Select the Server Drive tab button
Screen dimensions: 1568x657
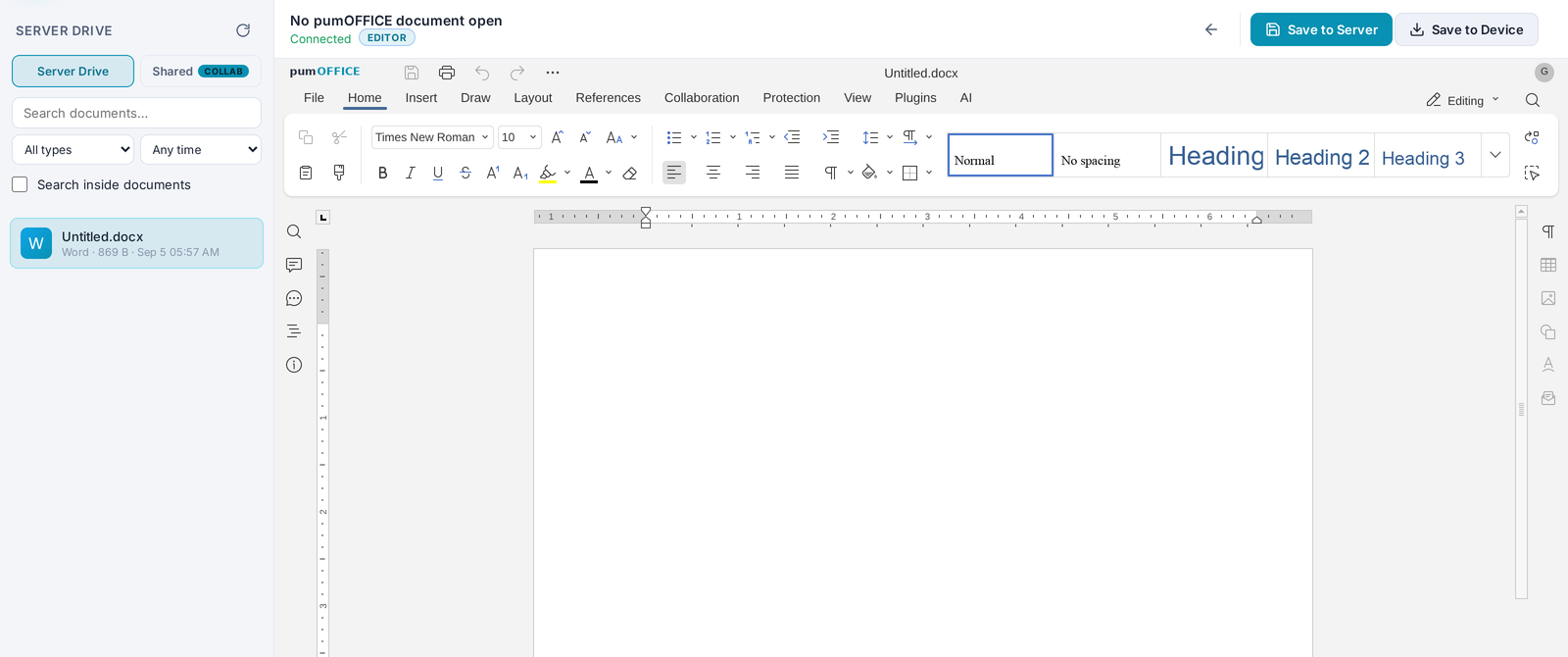coord(73,71)
